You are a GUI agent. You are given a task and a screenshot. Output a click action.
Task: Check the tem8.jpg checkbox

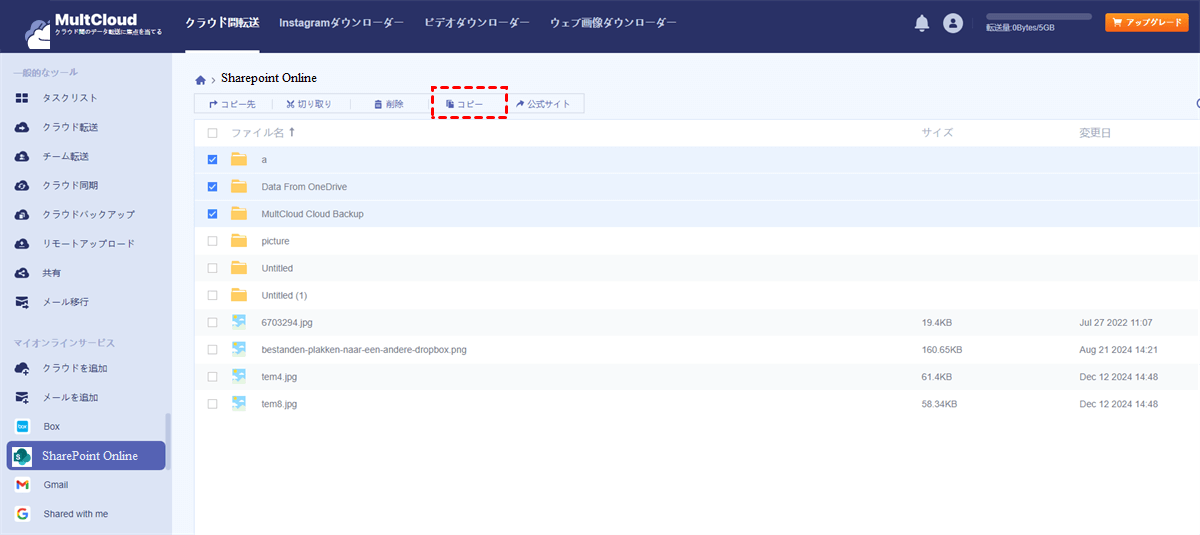tap(212, 404)
